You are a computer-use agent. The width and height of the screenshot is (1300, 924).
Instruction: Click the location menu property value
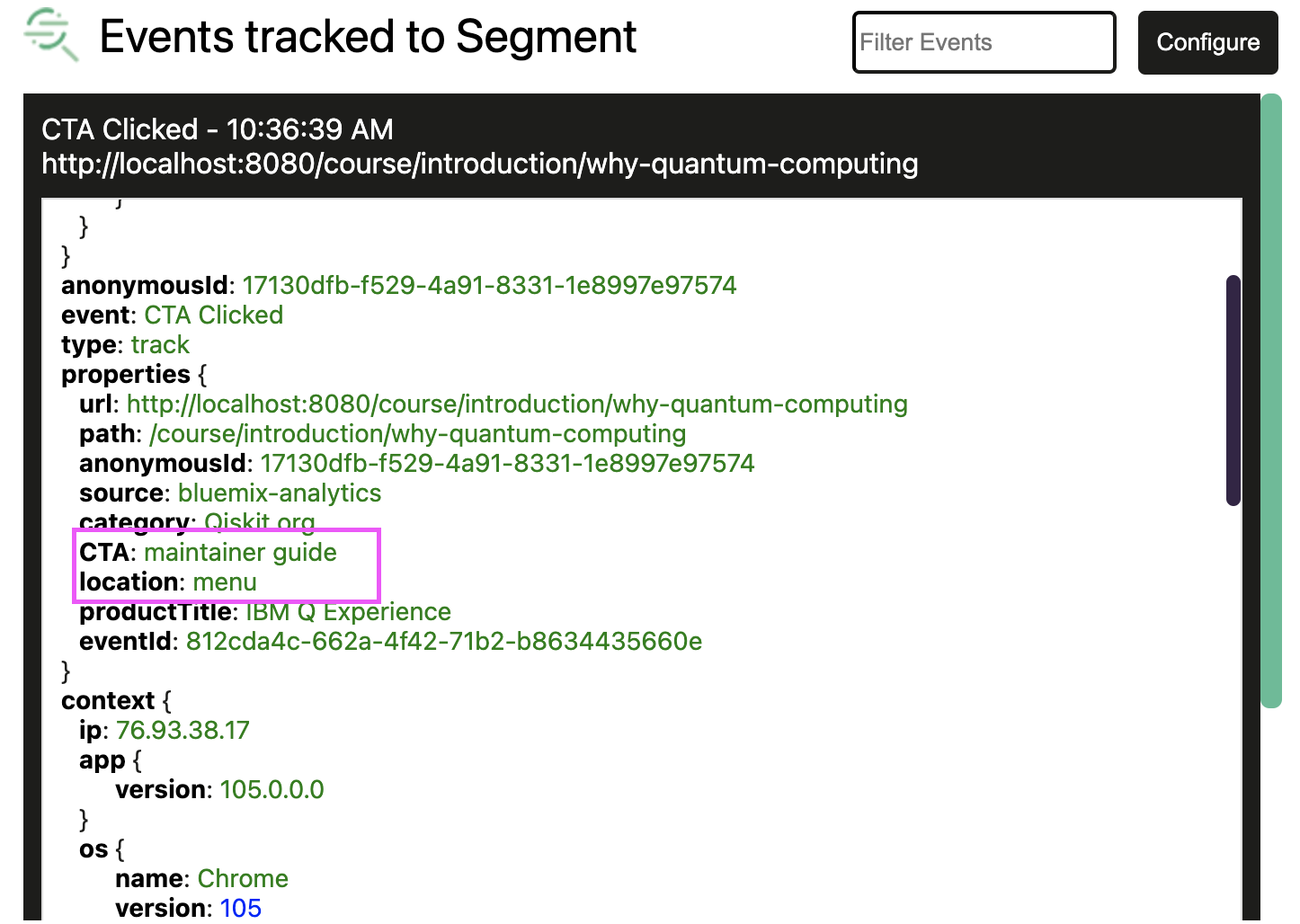coord(224,582)
